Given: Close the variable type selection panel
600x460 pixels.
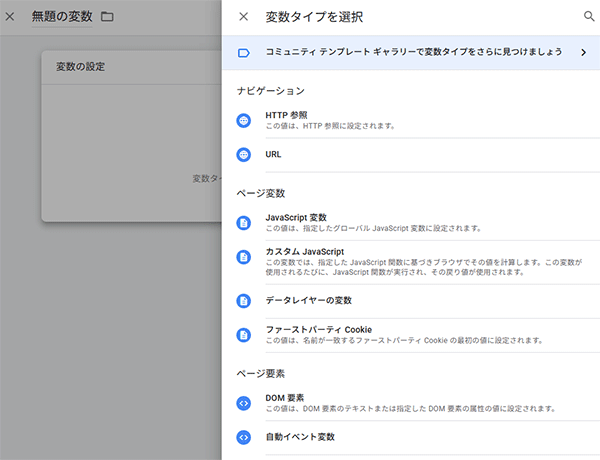Looking at the screenshot, I should click(243, 16).
